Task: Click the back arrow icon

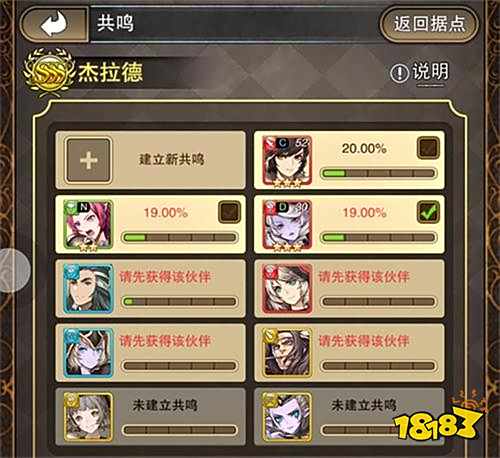Action: tap(54, 24)
